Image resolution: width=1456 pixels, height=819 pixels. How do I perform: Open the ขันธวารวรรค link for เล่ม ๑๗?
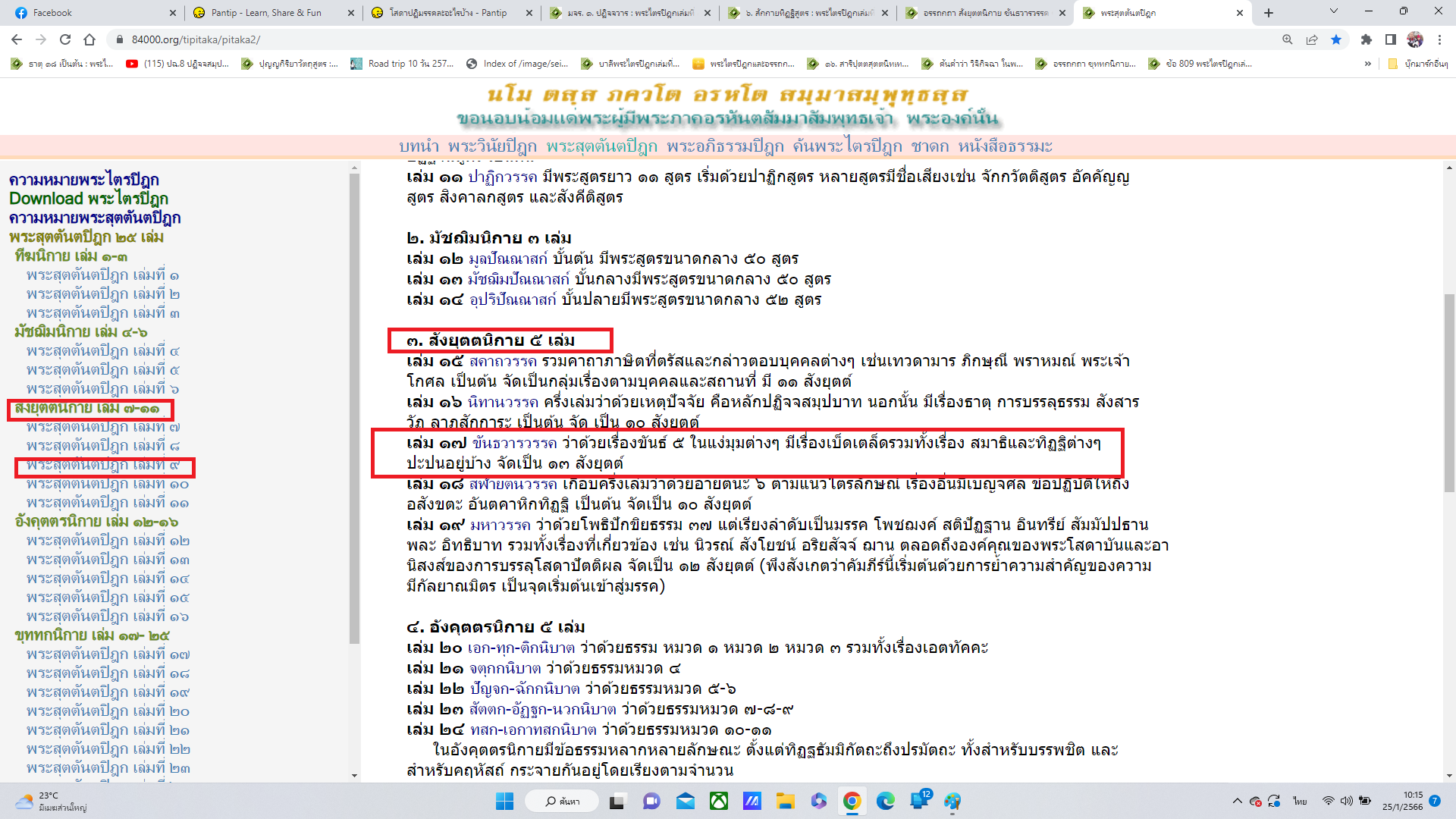coord(514,443)
